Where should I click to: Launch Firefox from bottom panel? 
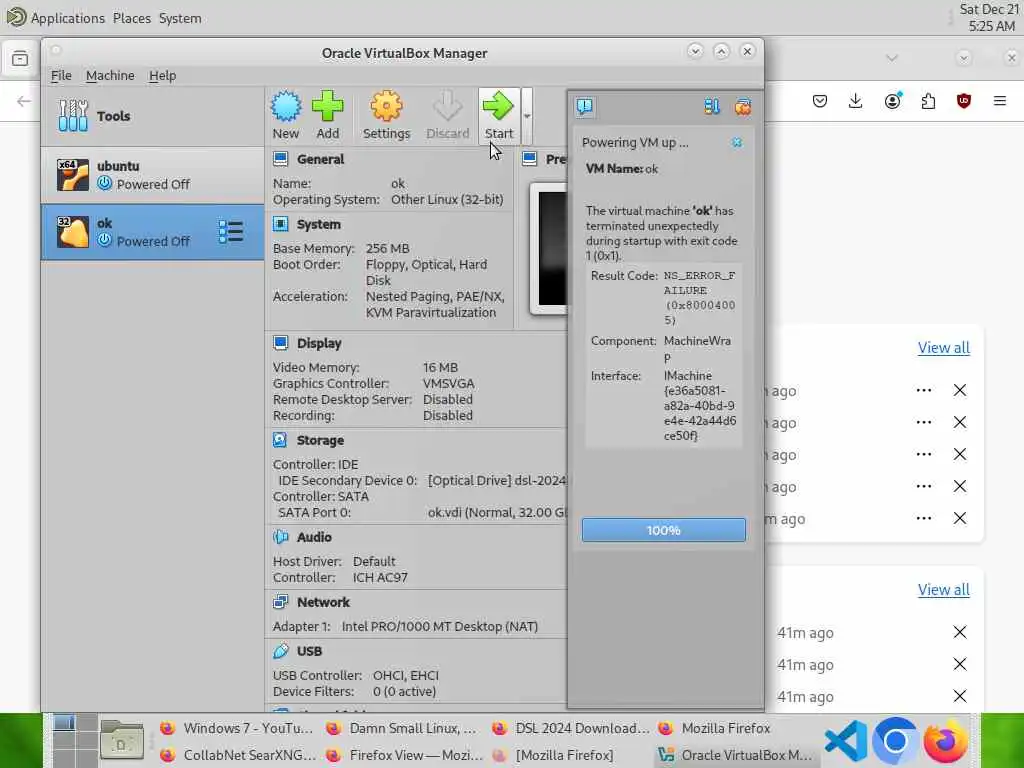tap(945, 741)
